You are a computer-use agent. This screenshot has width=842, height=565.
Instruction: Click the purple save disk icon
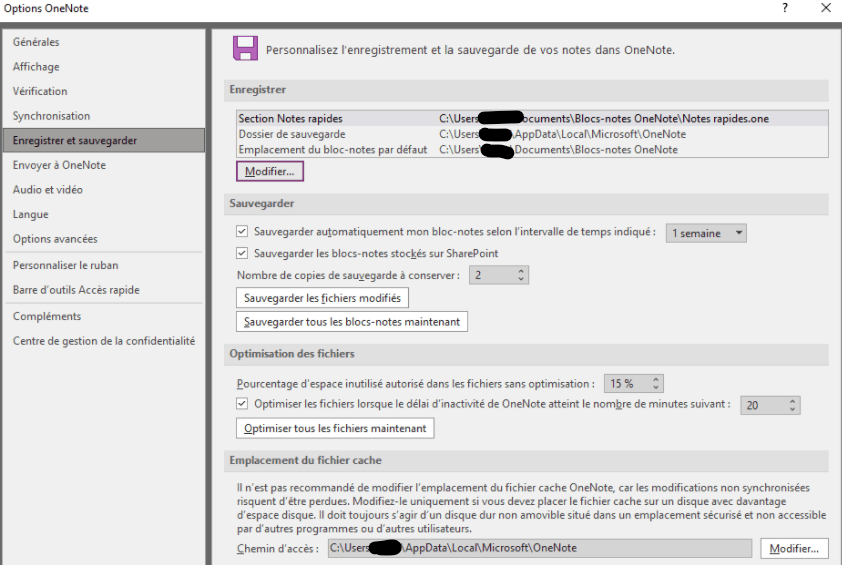(x=245, y=48)
